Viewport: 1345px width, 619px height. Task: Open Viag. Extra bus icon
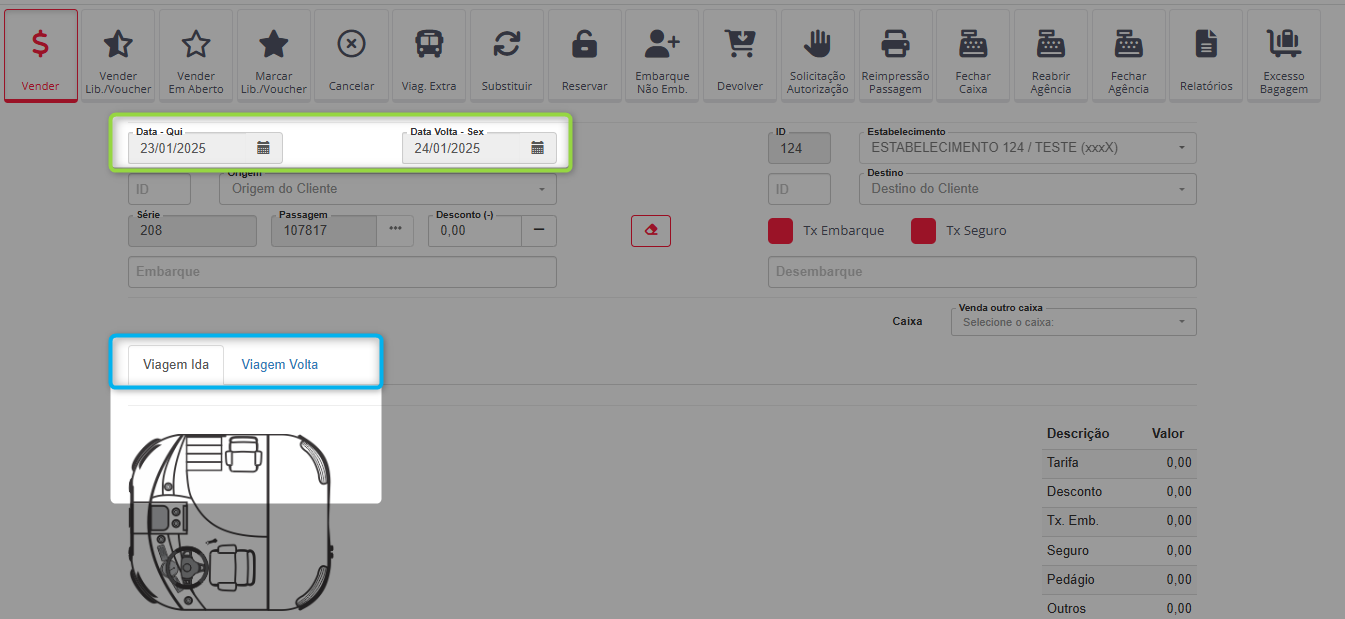429,44
